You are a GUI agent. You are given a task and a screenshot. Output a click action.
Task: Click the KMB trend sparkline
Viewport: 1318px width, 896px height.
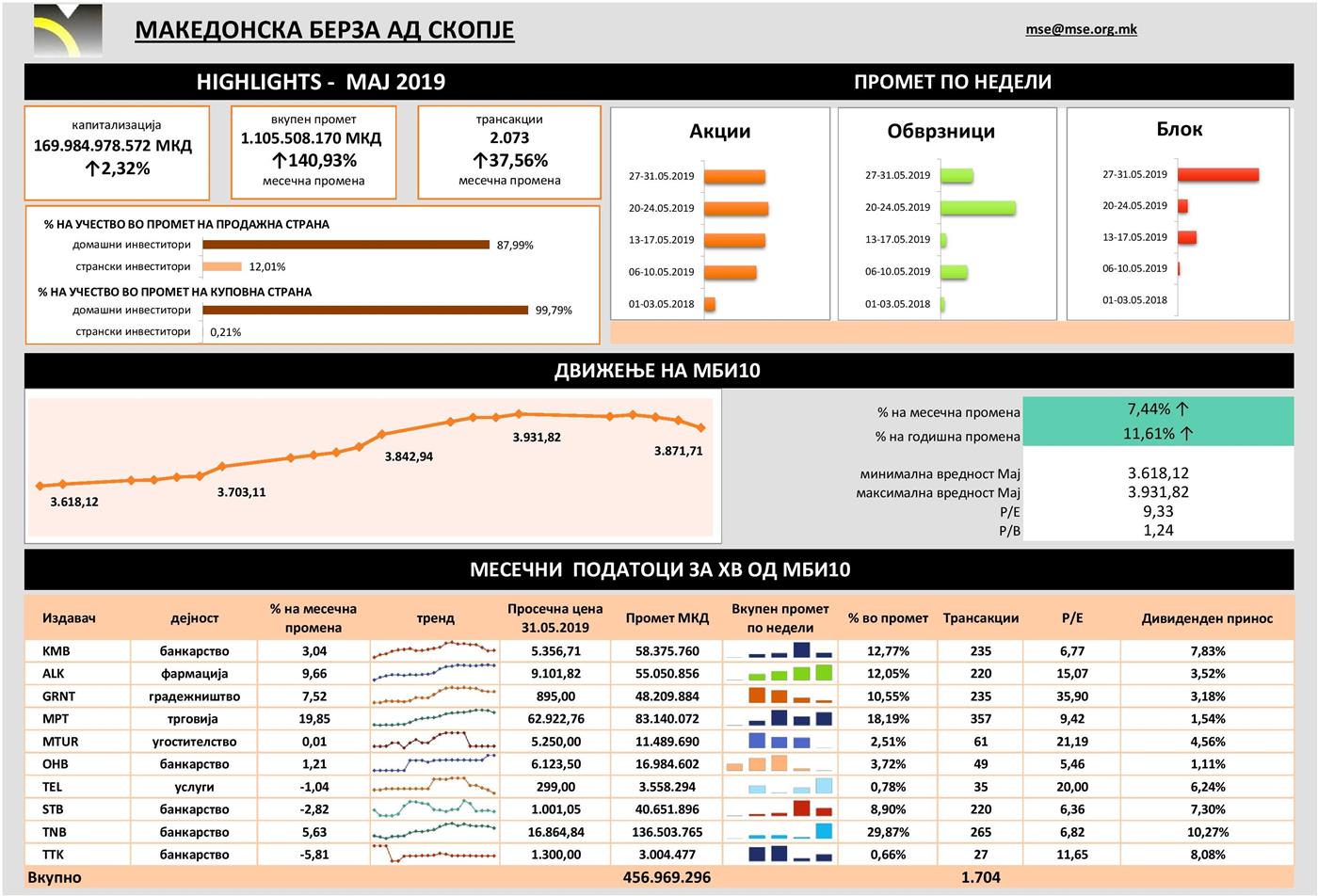[434, 649]
